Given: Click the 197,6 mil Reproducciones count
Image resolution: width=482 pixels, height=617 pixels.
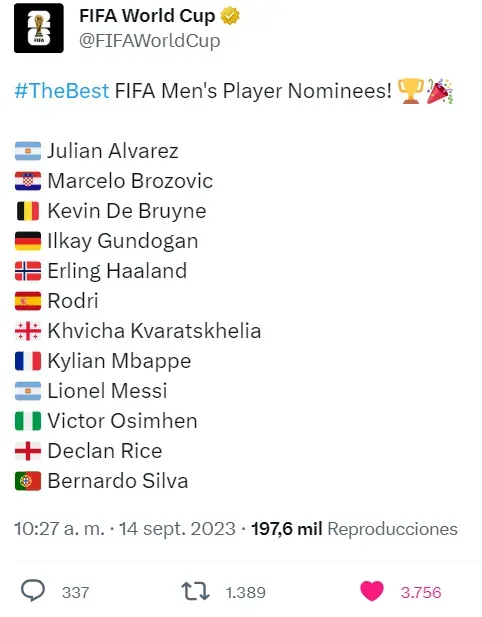Looking at the screenshot, I should [x=355, y=529].
